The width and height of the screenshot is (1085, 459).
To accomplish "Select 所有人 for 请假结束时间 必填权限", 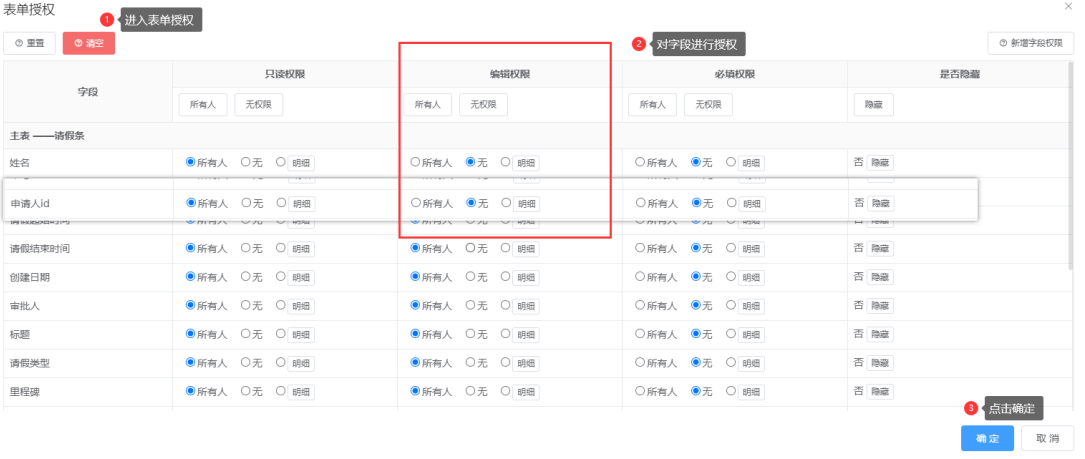I will point(640,247).
